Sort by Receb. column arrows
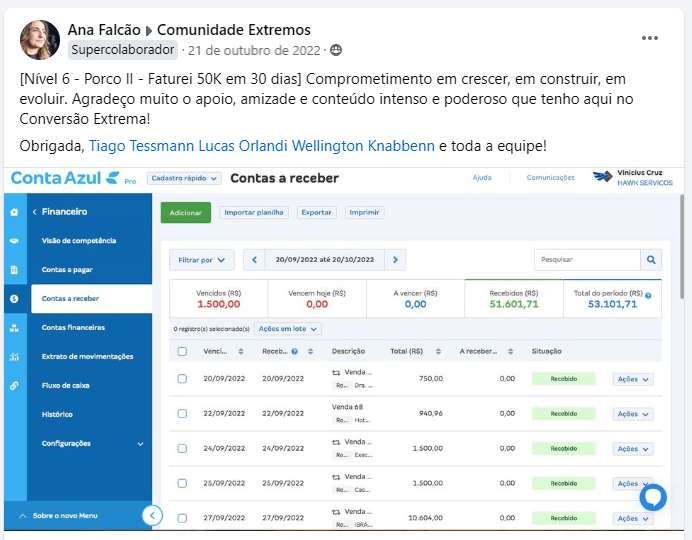Viewport: 692px width, 540px height. click(x=311, y=352)
